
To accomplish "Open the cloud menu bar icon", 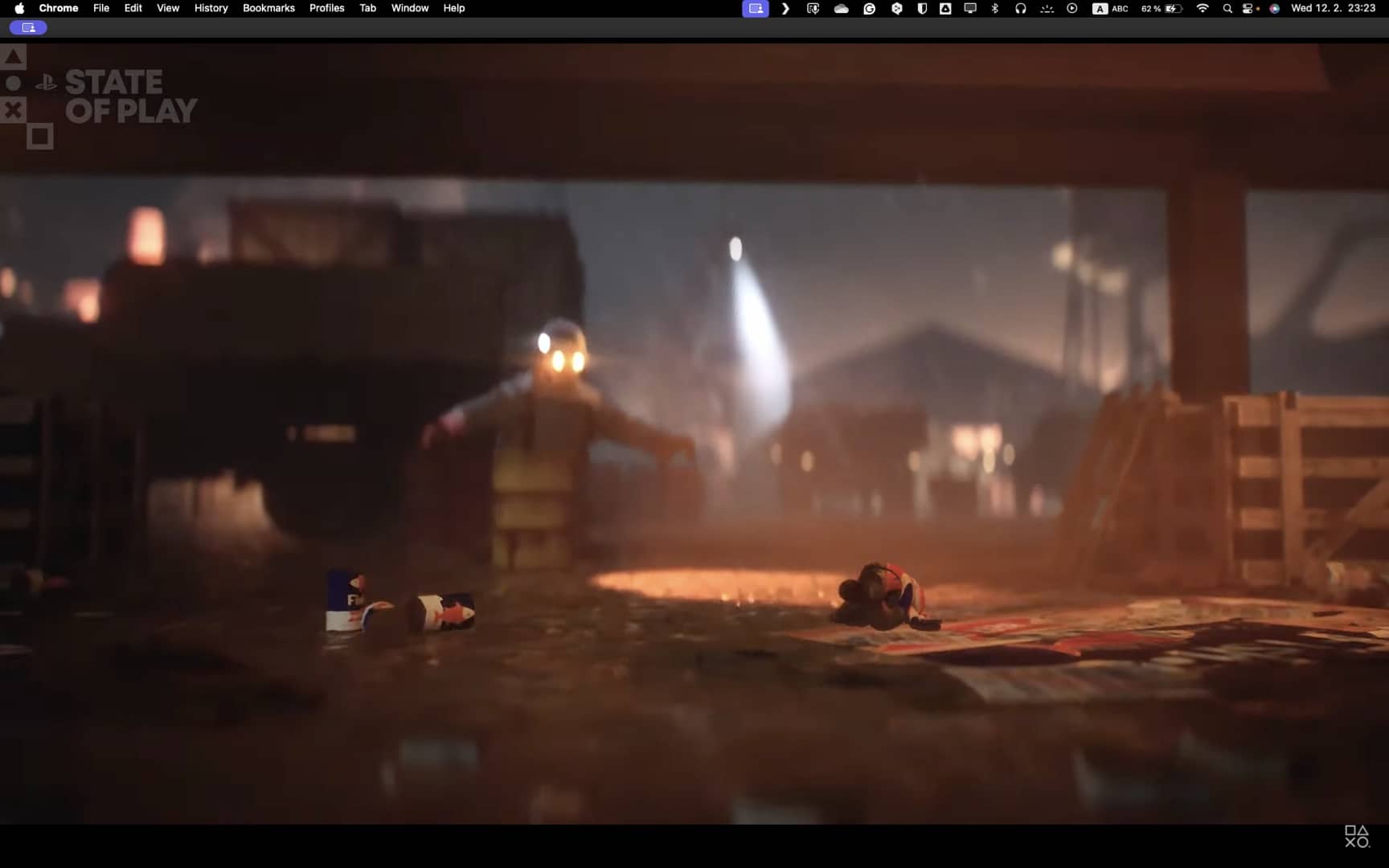I will pyautogui.click(x=842, y=8).
